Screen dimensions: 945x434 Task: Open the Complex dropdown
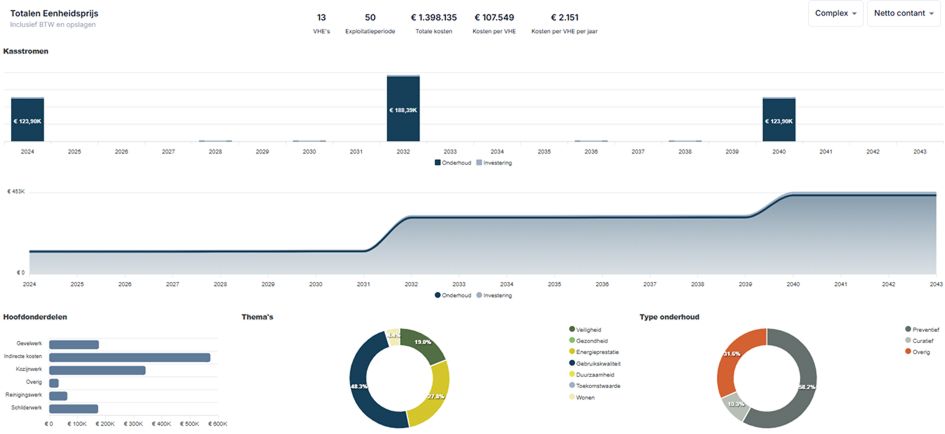coord(836,14)
